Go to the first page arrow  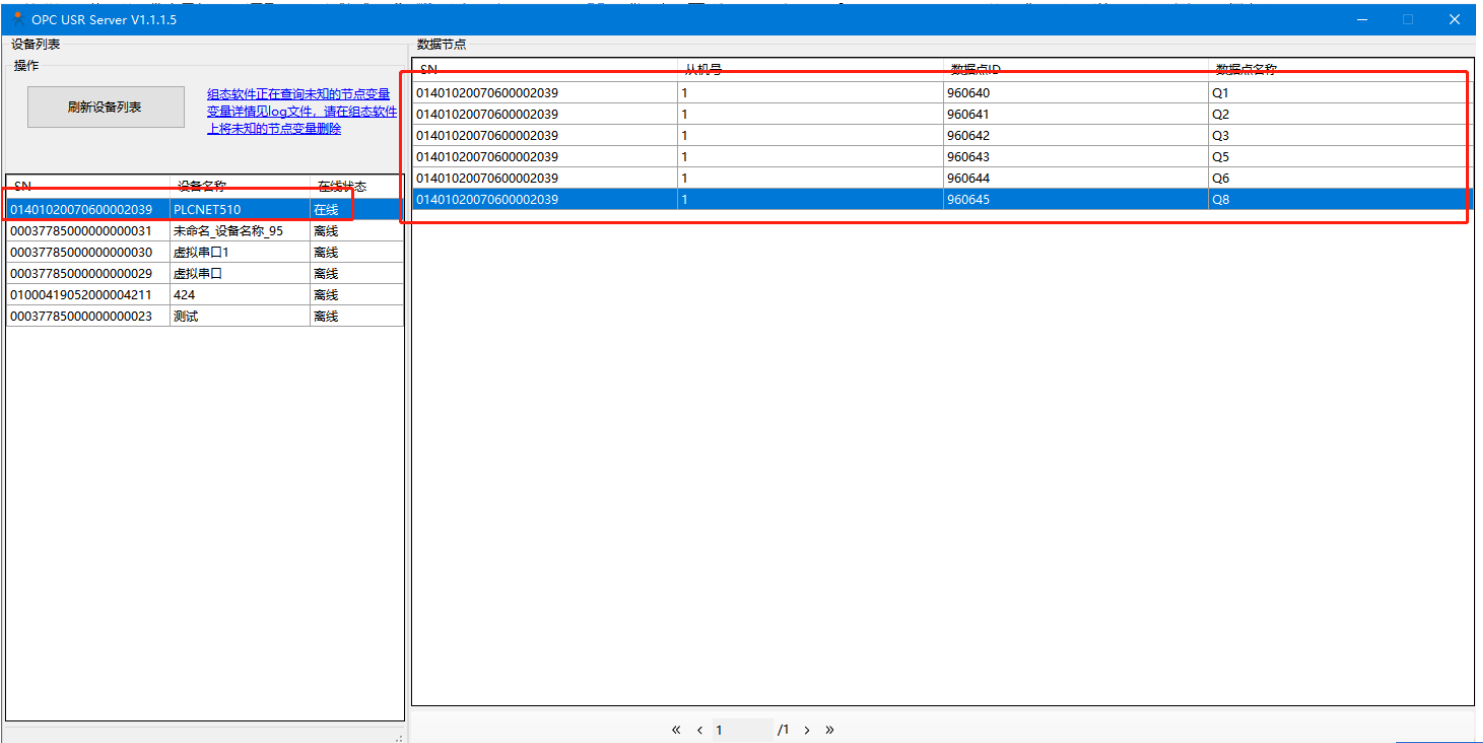click(x=676, y=730)
